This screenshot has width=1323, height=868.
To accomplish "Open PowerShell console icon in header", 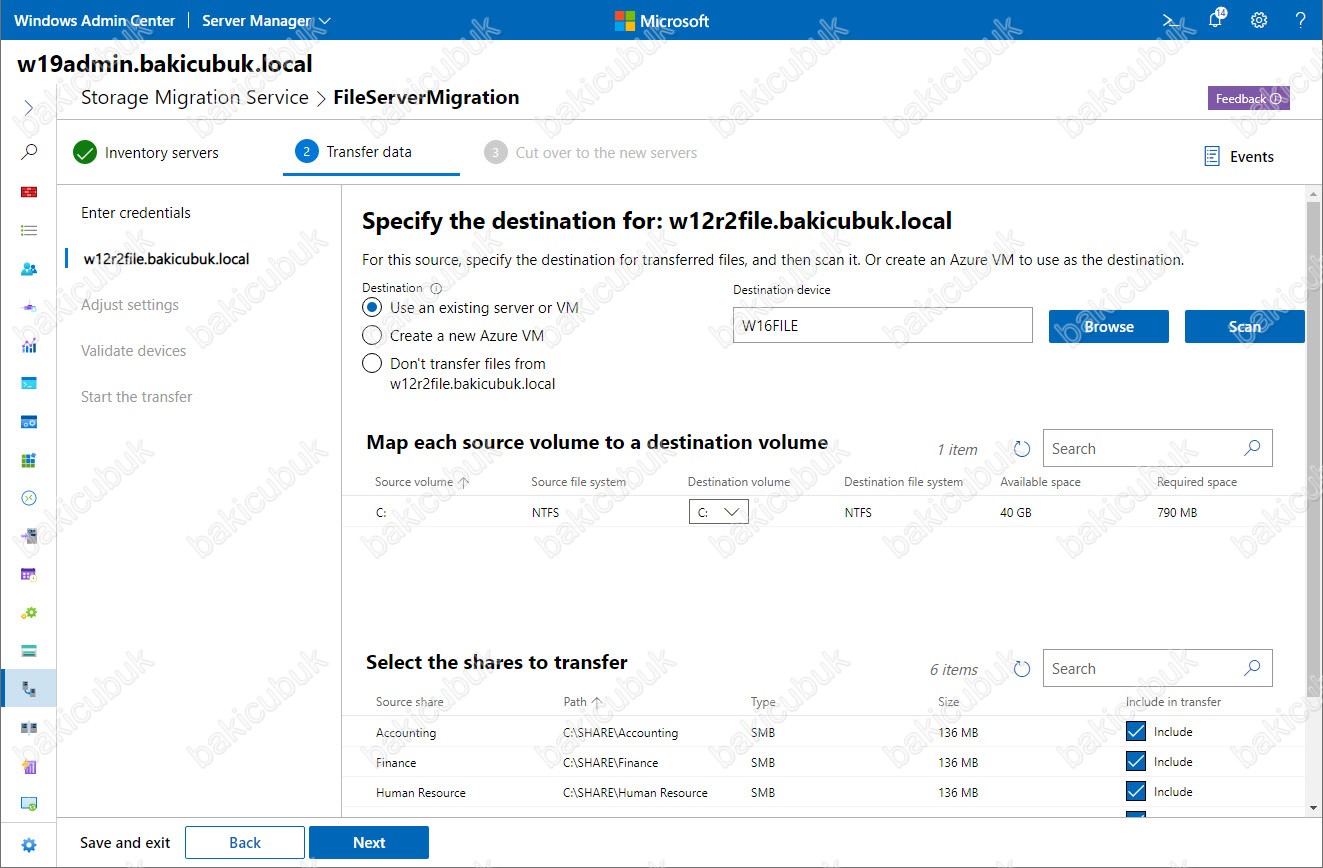I will click(x=1171, y=20).
